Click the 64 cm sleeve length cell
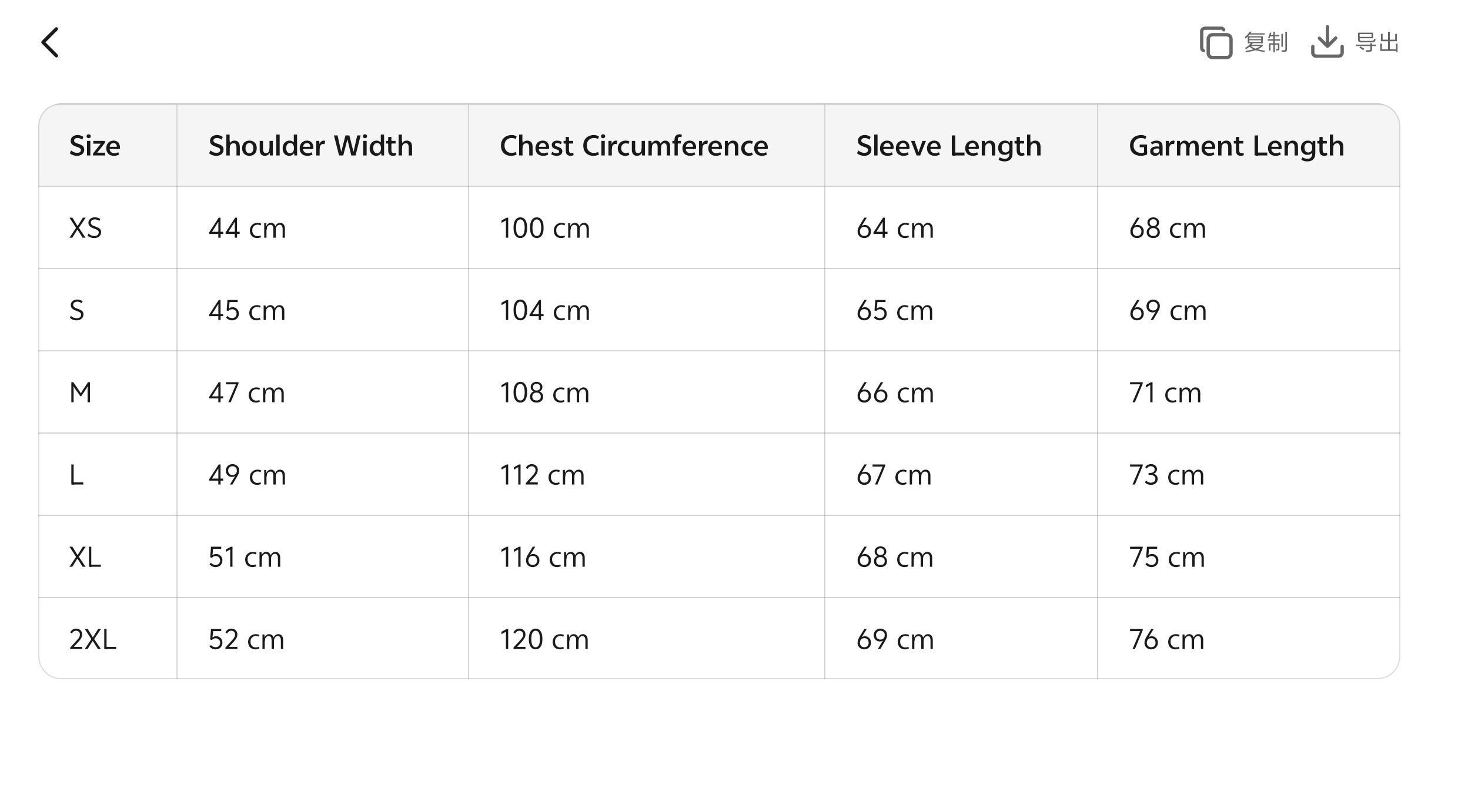This screenshot has width=1458, height=812. (895, 228)
